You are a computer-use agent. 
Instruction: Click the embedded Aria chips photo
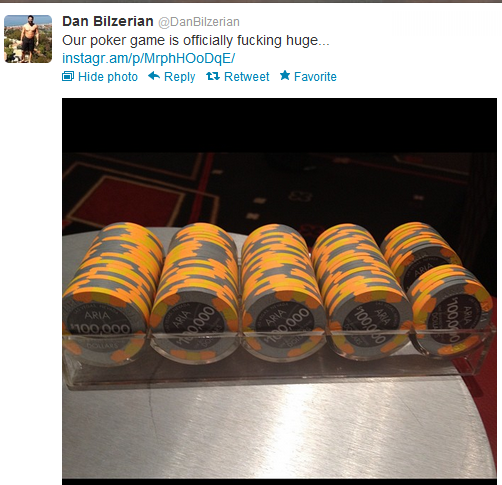pyautogui.click(x=279, y=290)
